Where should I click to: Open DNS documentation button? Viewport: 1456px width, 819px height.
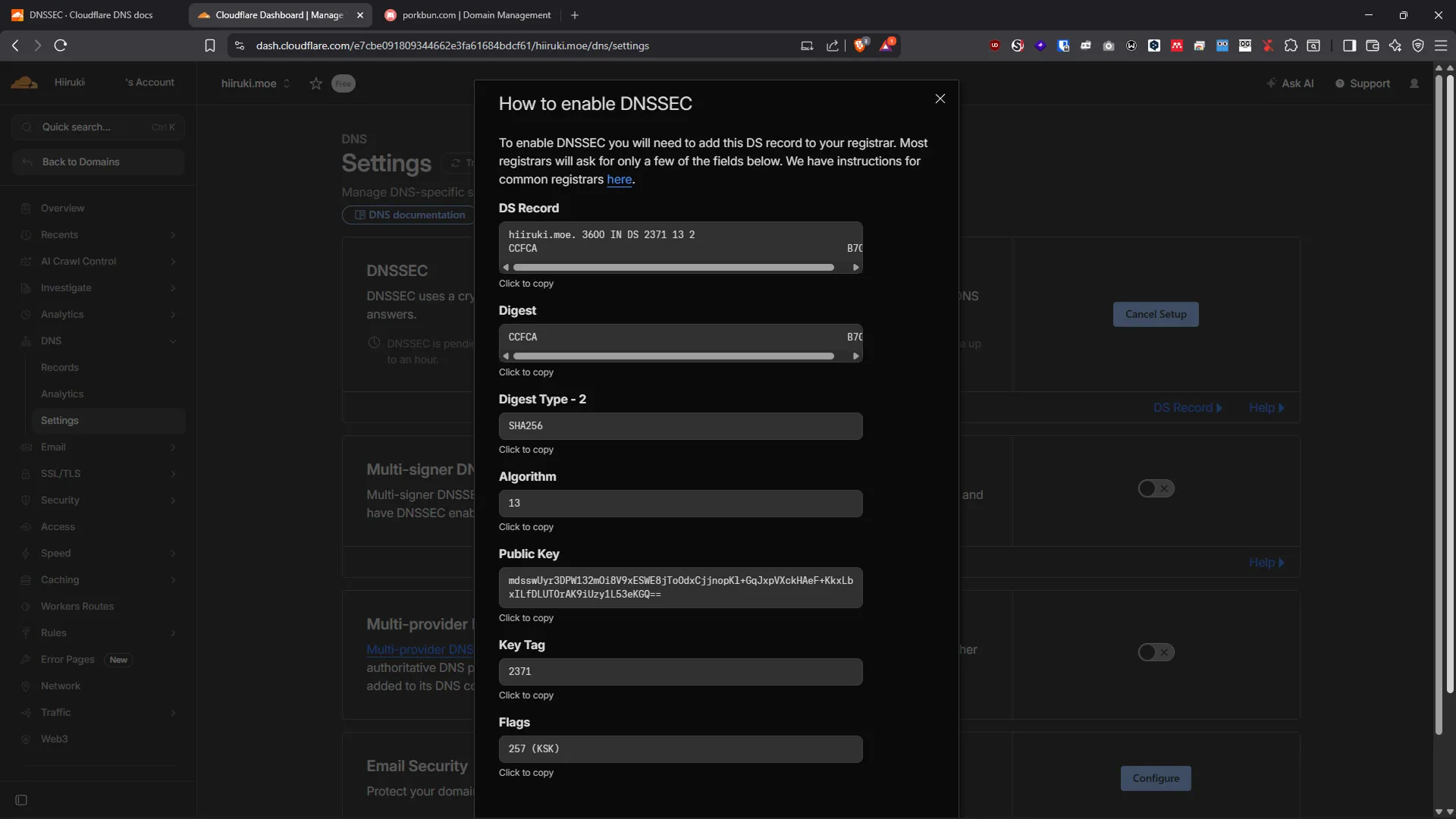[409, 215]
